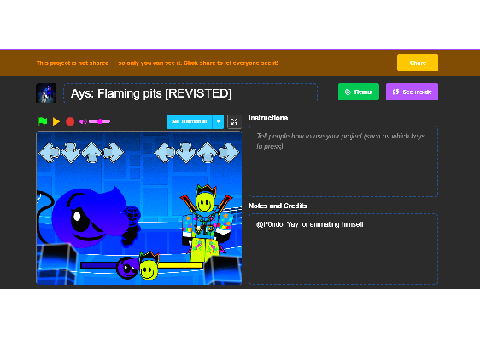Edit the project title Ays: Flaming pits [REVISTED]
Image resolution: width=480 pixels, height=360 pixels.
point(190,93)
